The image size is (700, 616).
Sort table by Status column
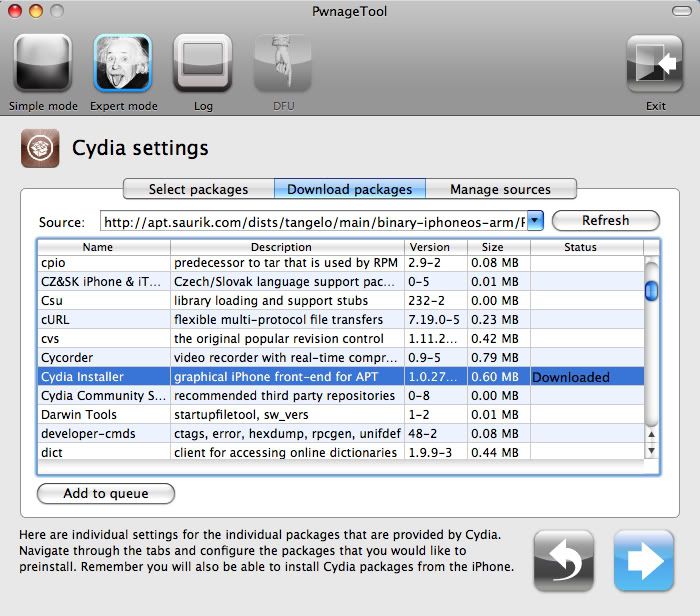point(587,247)
